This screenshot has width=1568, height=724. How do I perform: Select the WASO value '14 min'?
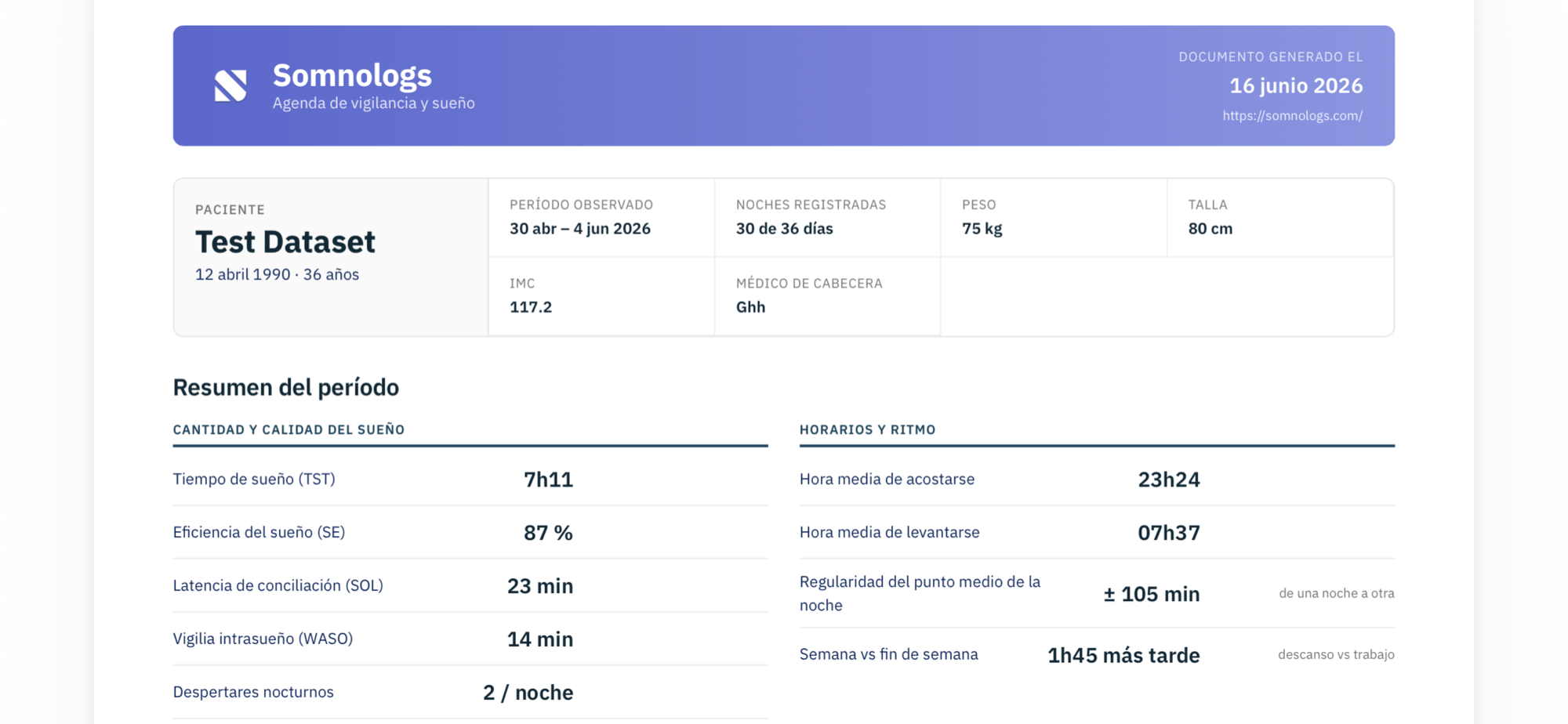[540, 639]
